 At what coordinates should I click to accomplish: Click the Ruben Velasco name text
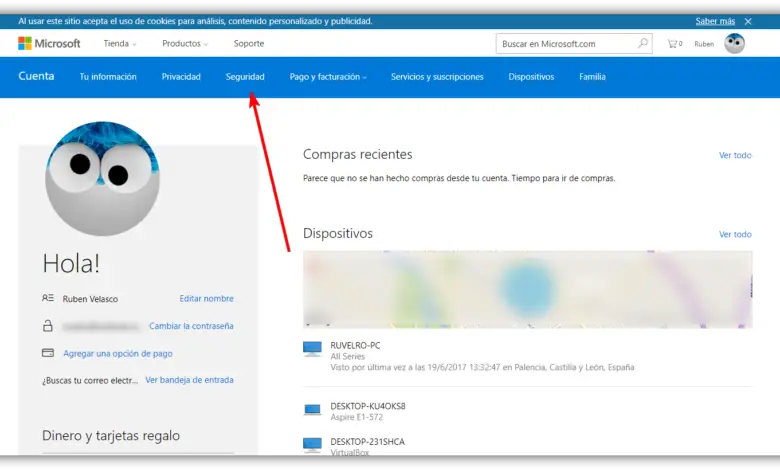[x=90, y=299]
